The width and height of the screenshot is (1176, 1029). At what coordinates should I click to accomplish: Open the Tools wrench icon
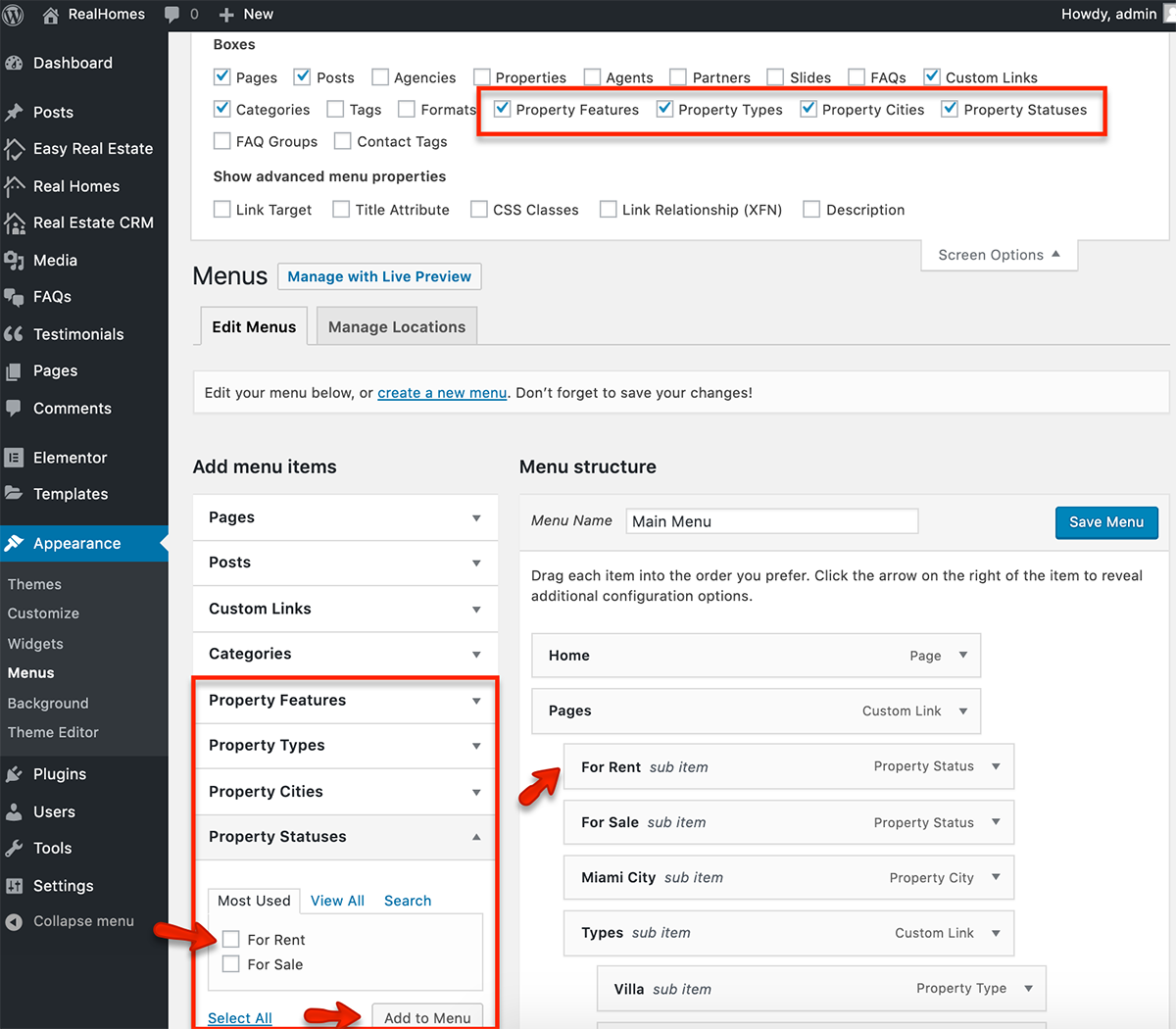[15, 848]
